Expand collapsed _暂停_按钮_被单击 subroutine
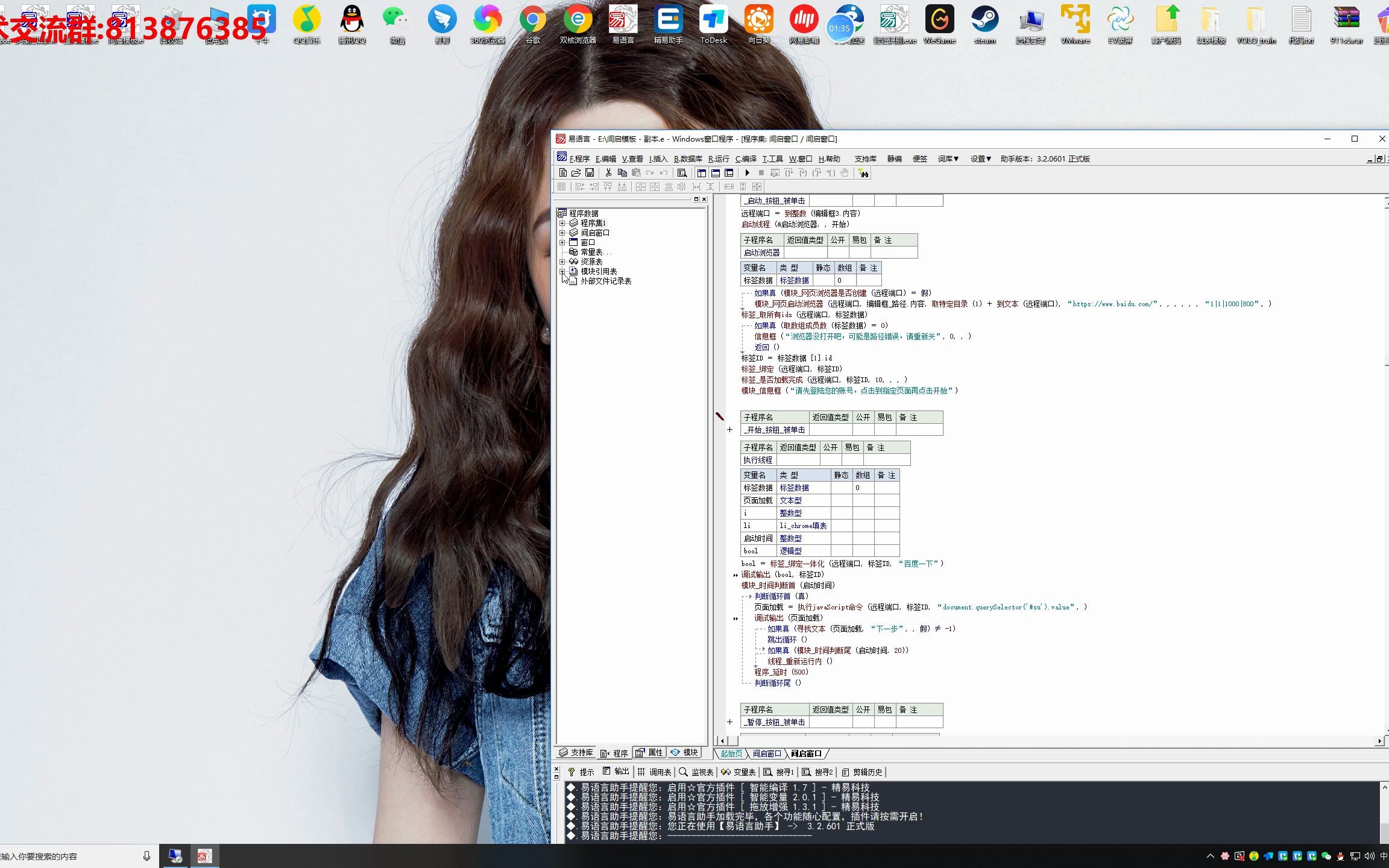Screen dimensions: 1389x868 pyautogui.click(x=729, y=722)
